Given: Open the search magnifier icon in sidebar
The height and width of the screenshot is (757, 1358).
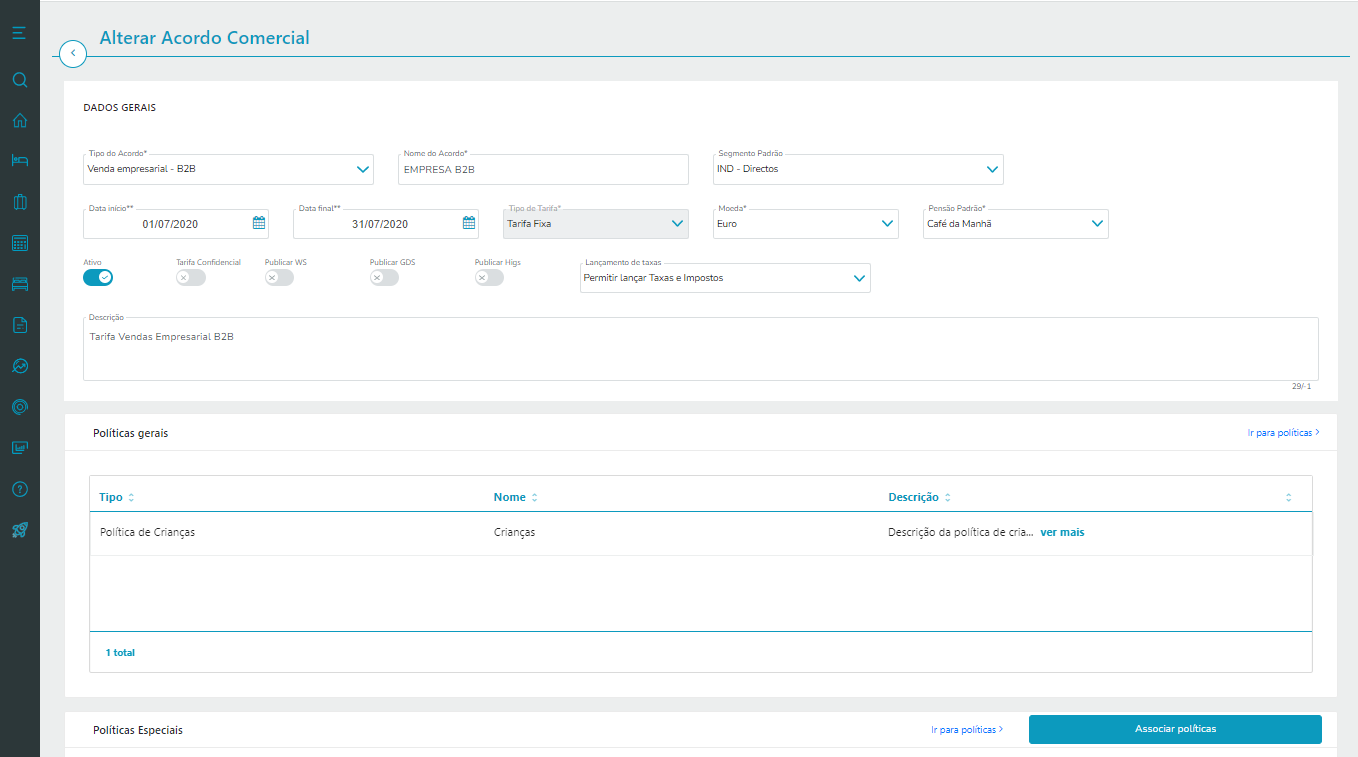Looking at the screenshot, I should click(x=19, y=80).
